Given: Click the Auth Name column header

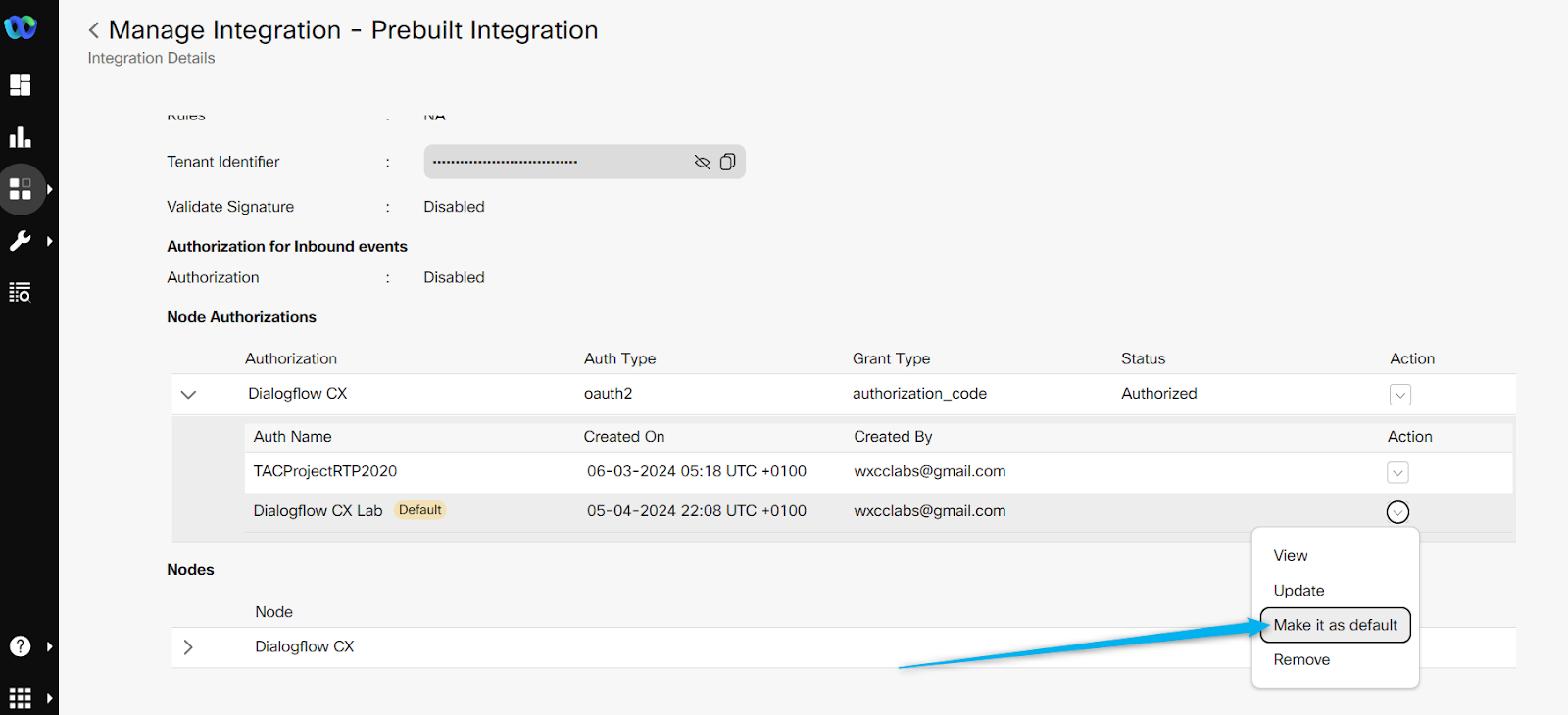Looking at the screenshot, I should [x=293, y=437].
